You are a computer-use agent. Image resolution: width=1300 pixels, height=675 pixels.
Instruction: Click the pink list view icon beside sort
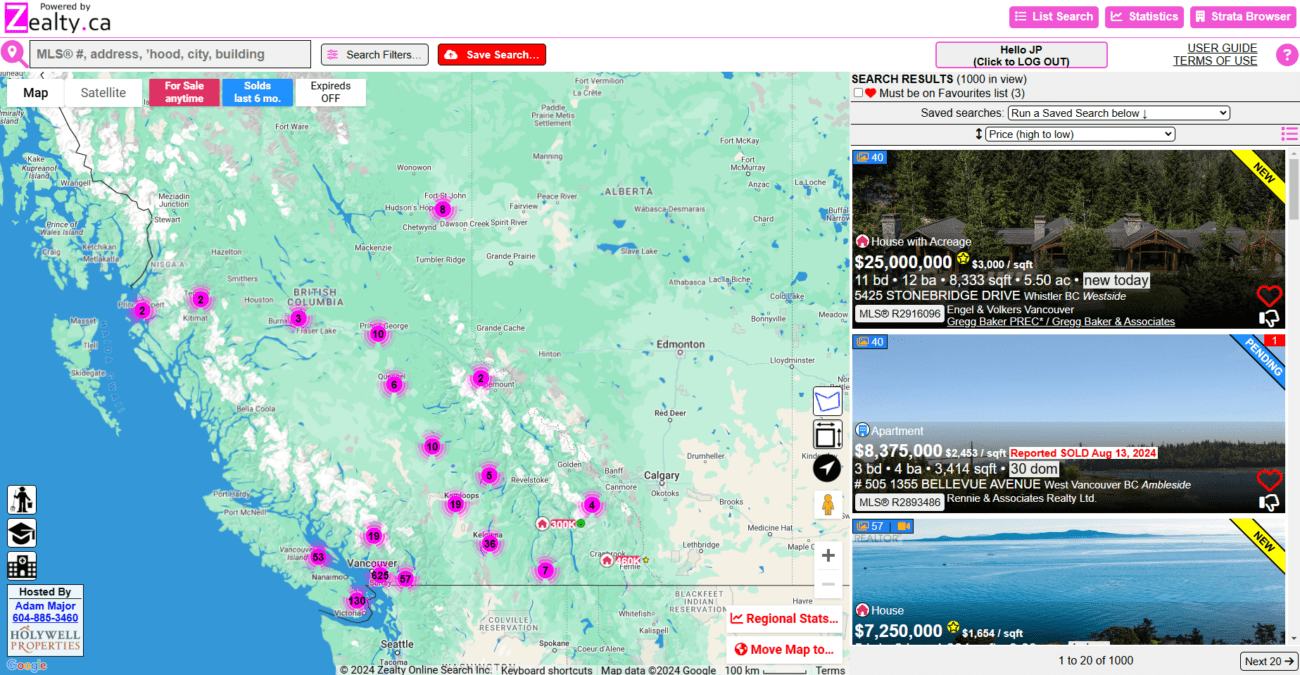pyautogui.click(x=1290, y=134)
